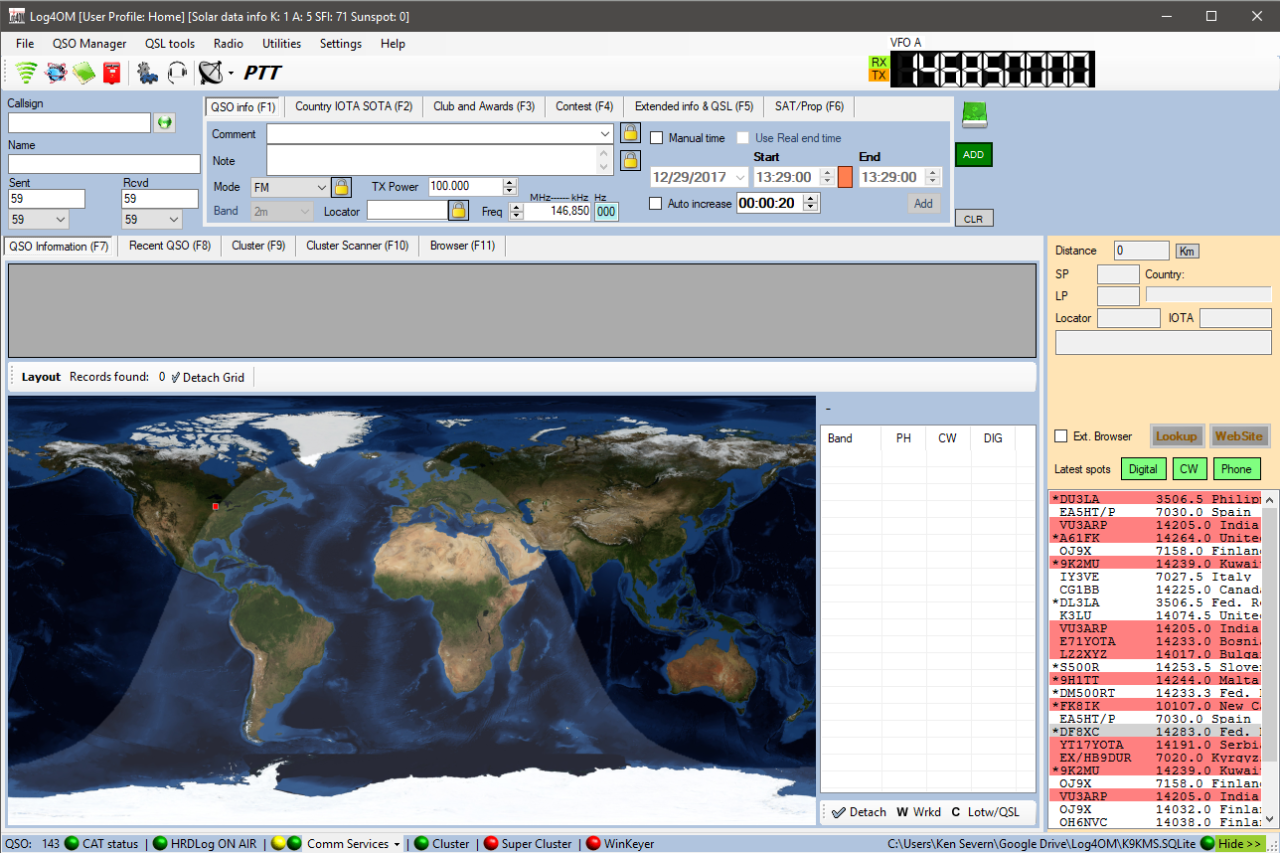Switch to the Cluster (F9) tab

258,245
